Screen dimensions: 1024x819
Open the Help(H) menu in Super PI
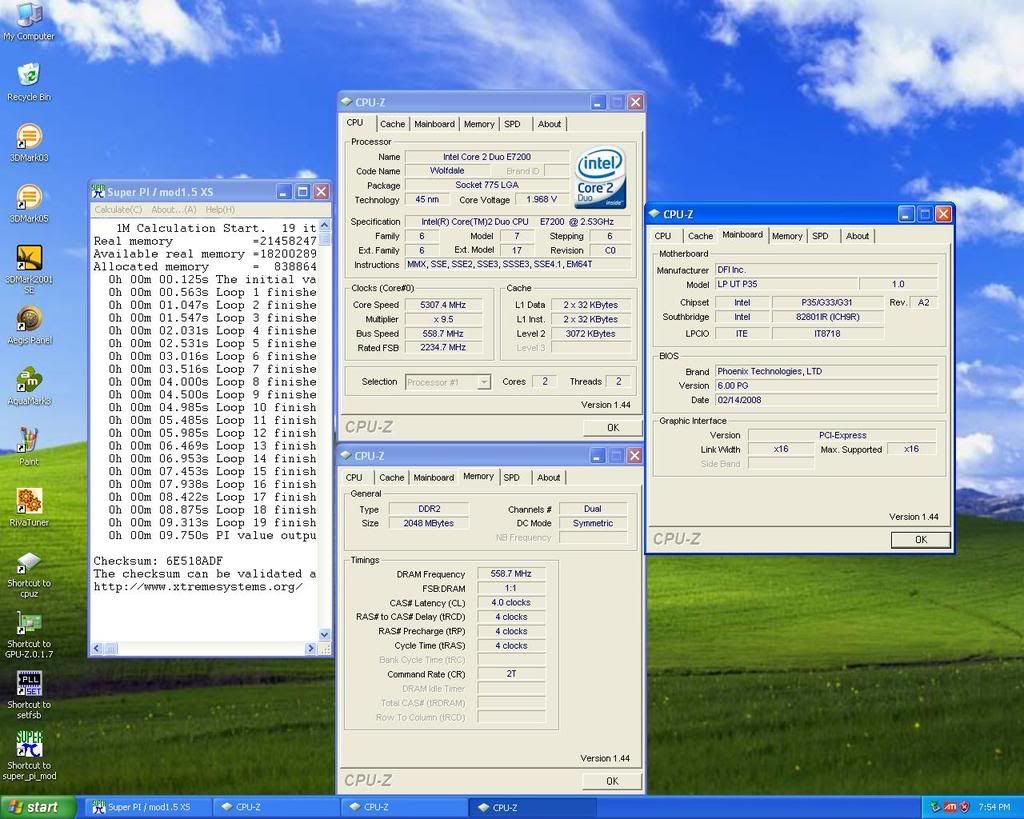(x=220, y=210)
